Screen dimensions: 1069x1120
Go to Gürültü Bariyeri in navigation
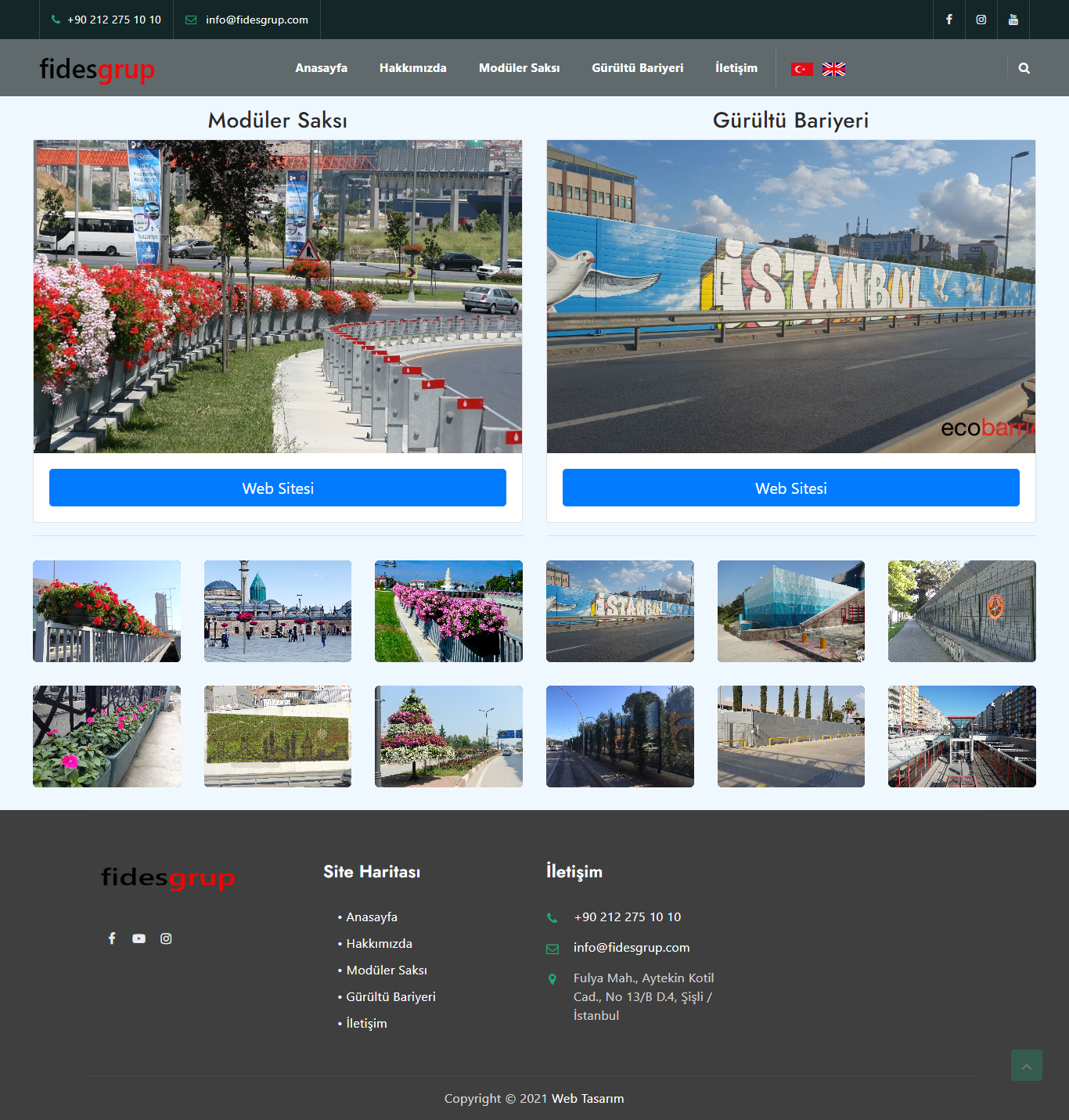pos(637,68)
